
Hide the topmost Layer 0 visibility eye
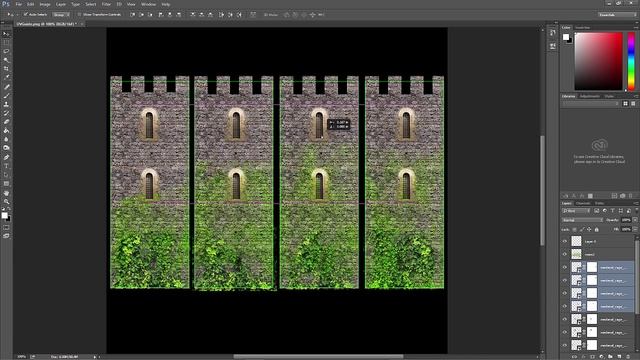tap(565, 242)
